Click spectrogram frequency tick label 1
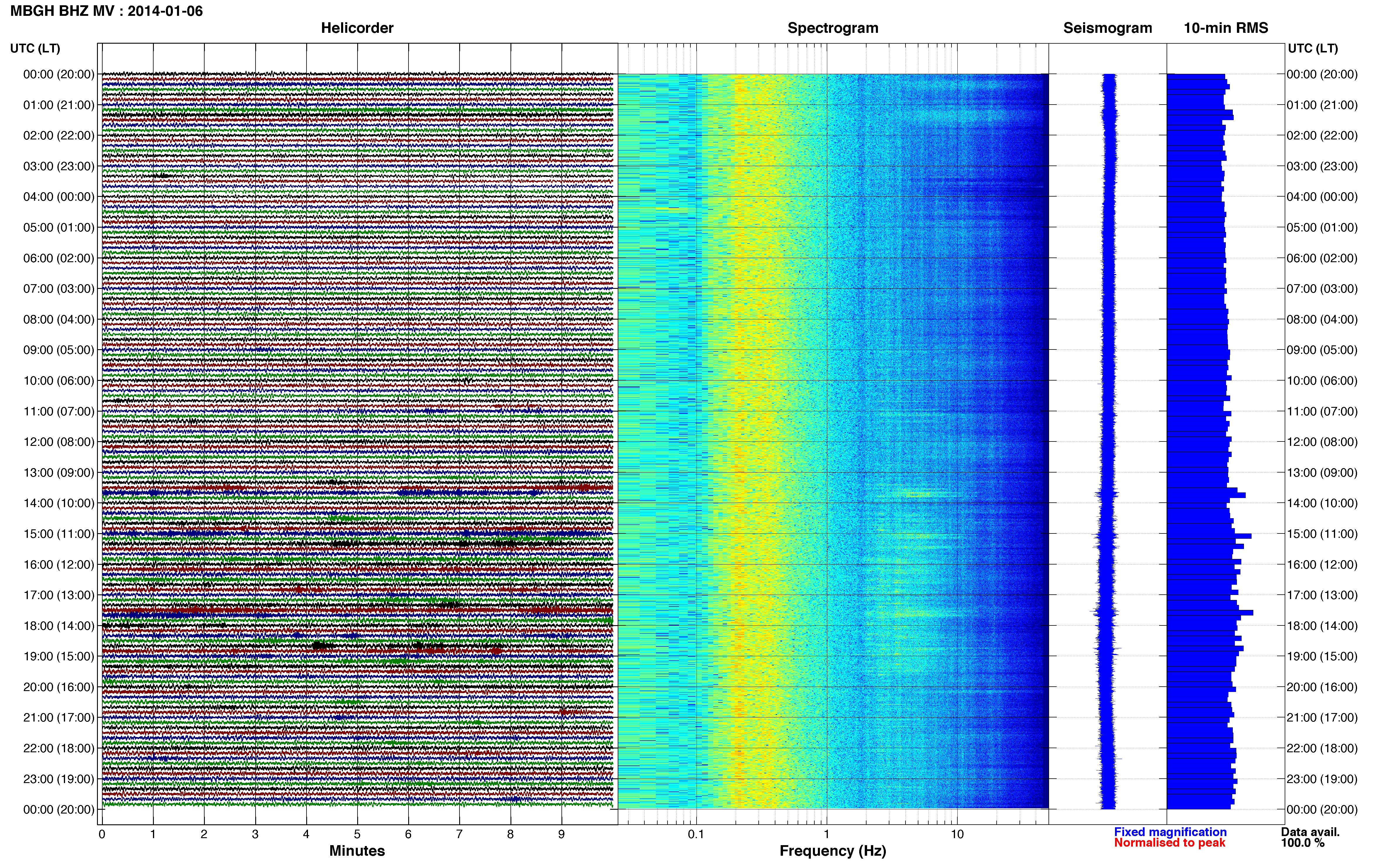This screenshot has width=1389, height=868. coord(827,835)
